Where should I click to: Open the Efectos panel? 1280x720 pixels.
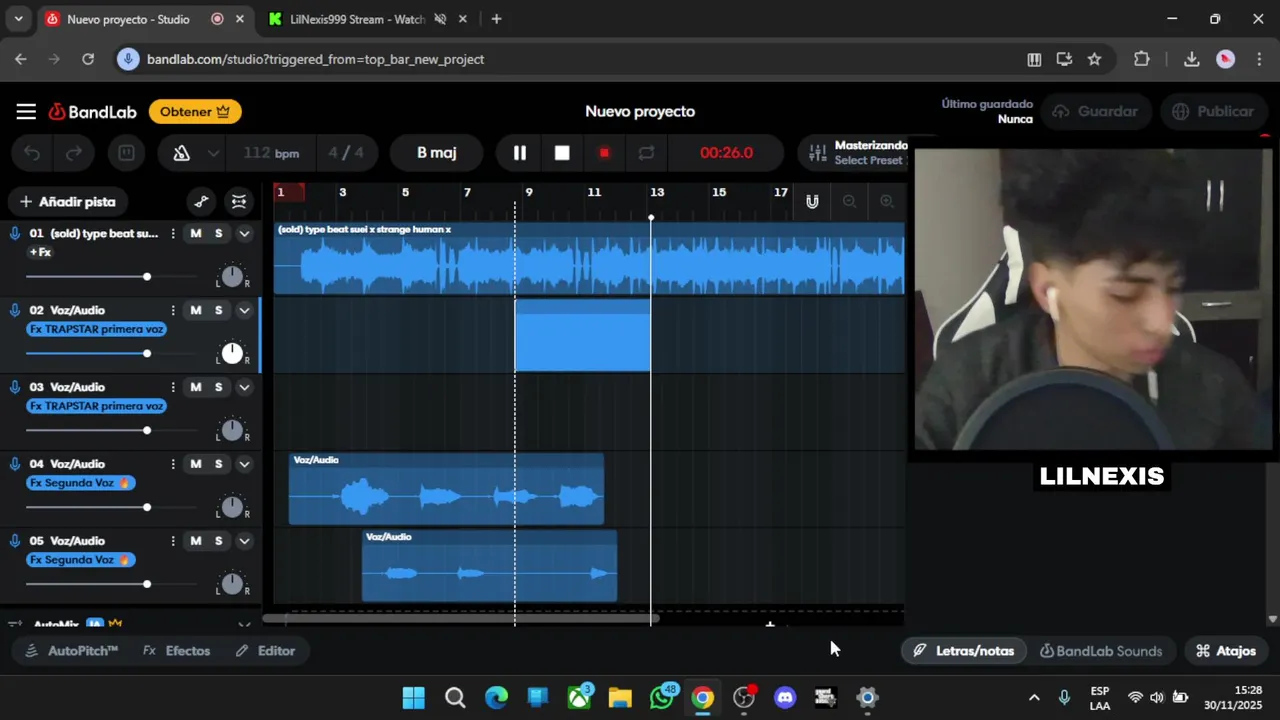(177, 651)
